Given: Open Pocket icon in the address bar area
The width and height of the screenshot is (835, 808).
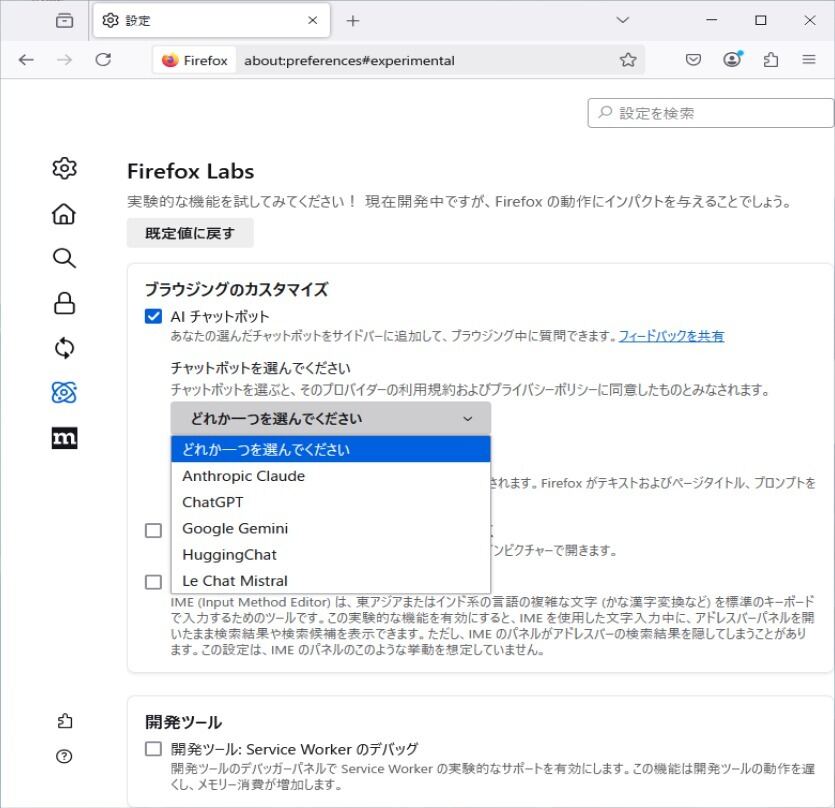Looking at the screenshot, I should coord(692,60).
